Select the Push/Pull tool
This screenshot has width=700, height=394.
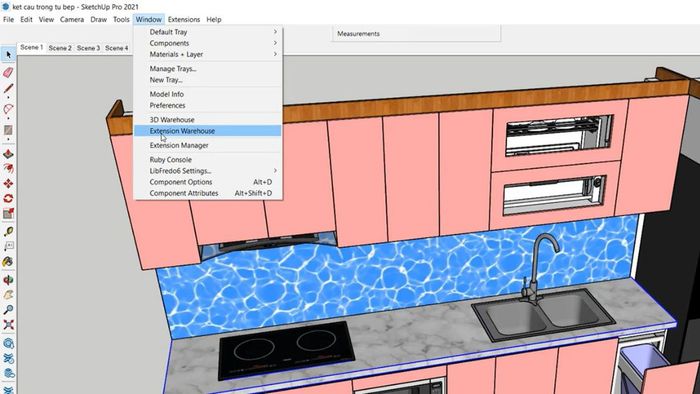coord(8,154)
